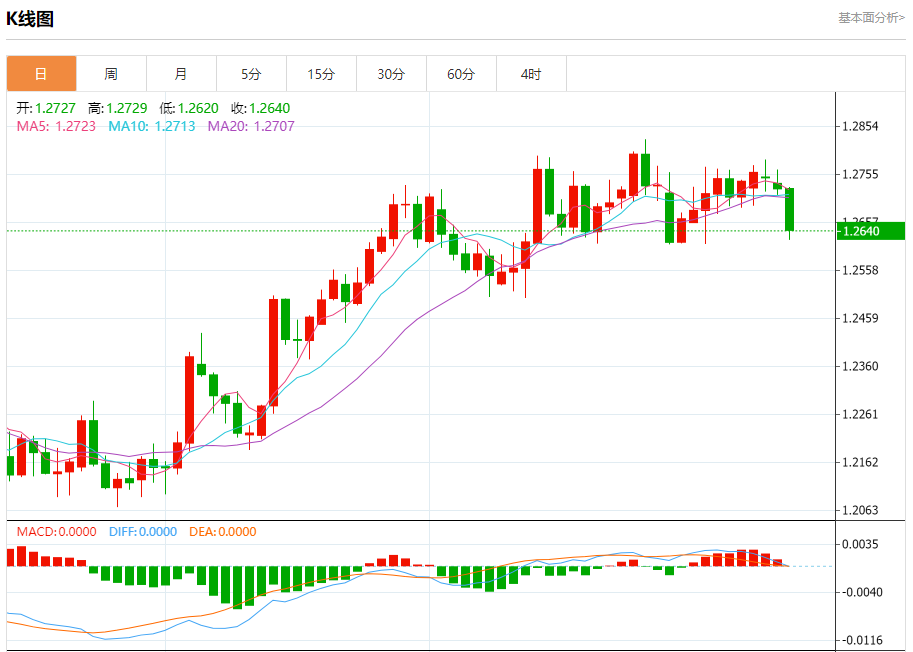
Task: Click the K线图 title heading
Action: pos(31,19)
